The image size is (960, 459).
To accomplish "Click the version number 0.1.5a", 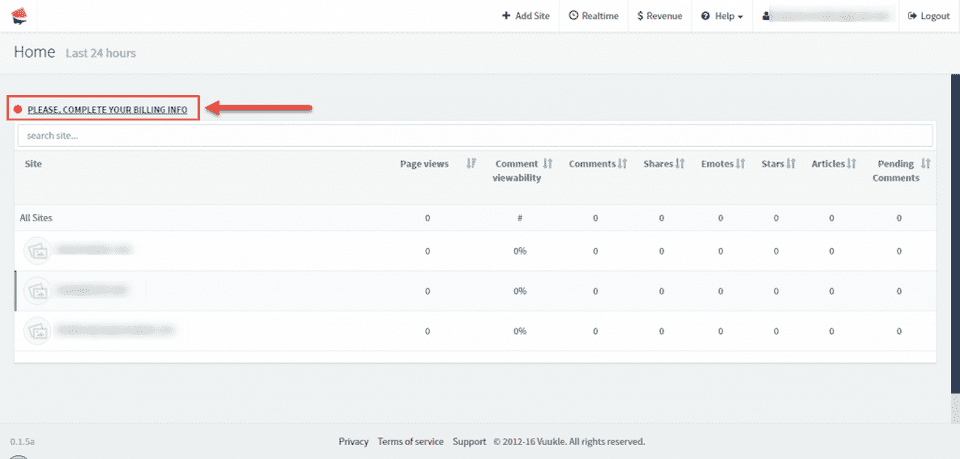I will 23,441.
